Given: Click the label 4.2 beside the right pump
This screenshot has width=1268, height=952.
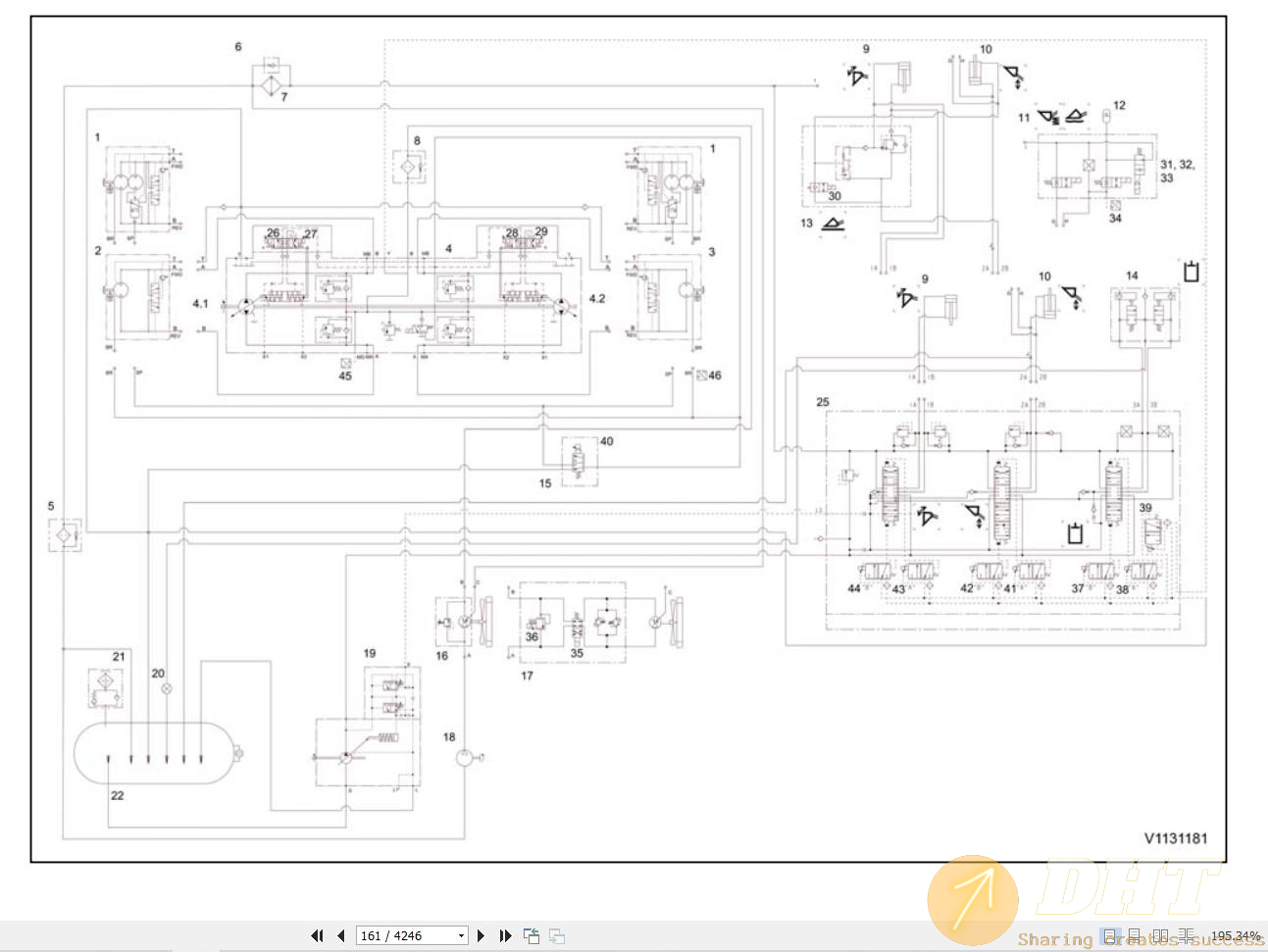Looking at the screenshot, I should click(x=597, y=298).
